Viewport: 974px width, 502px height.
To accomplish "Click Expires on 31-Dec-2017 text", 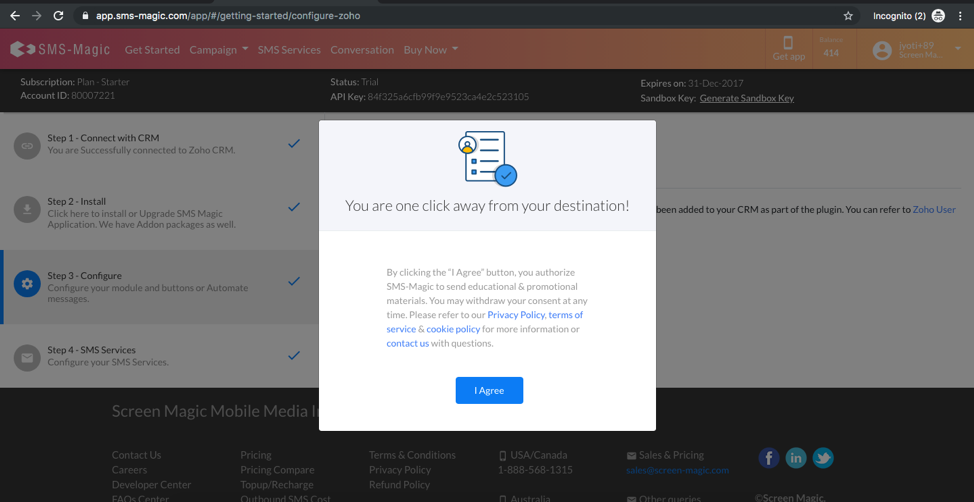I will [692, 83].
